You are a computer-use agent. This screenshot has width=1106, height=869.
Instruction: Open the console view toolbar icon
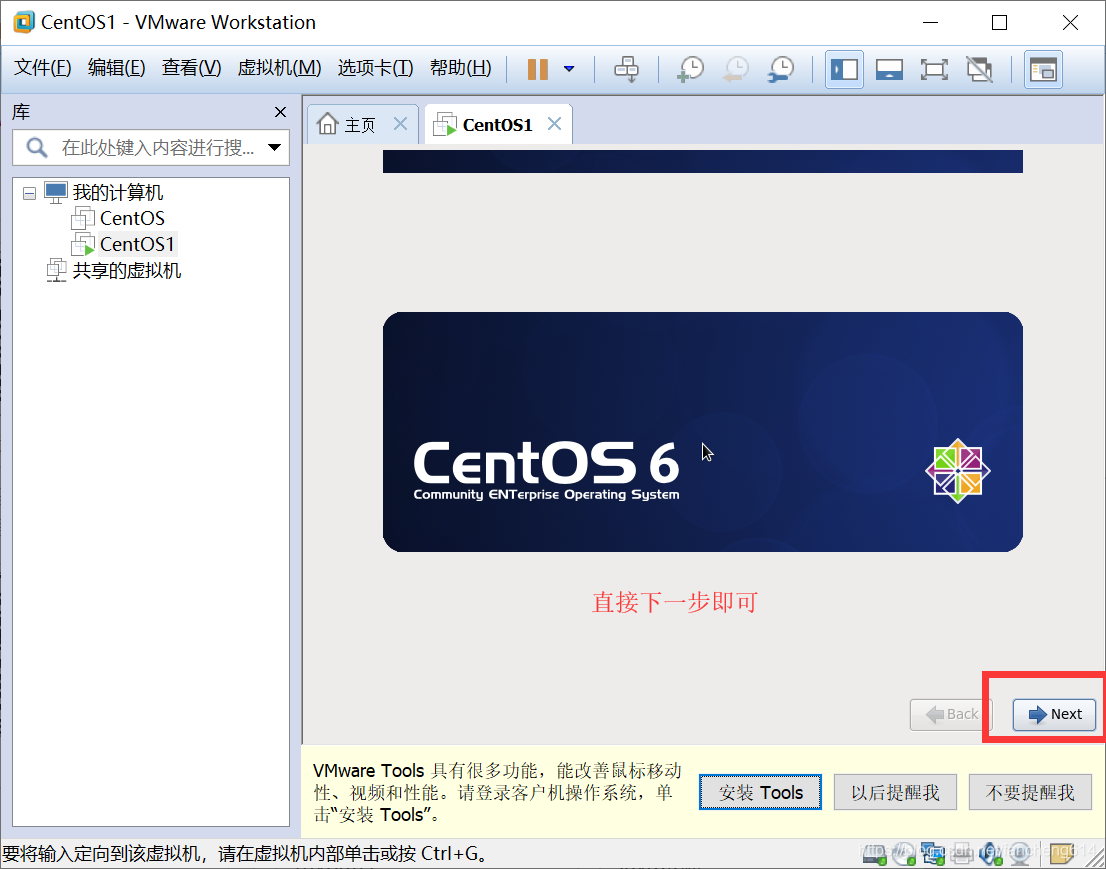coord(1043,69)
